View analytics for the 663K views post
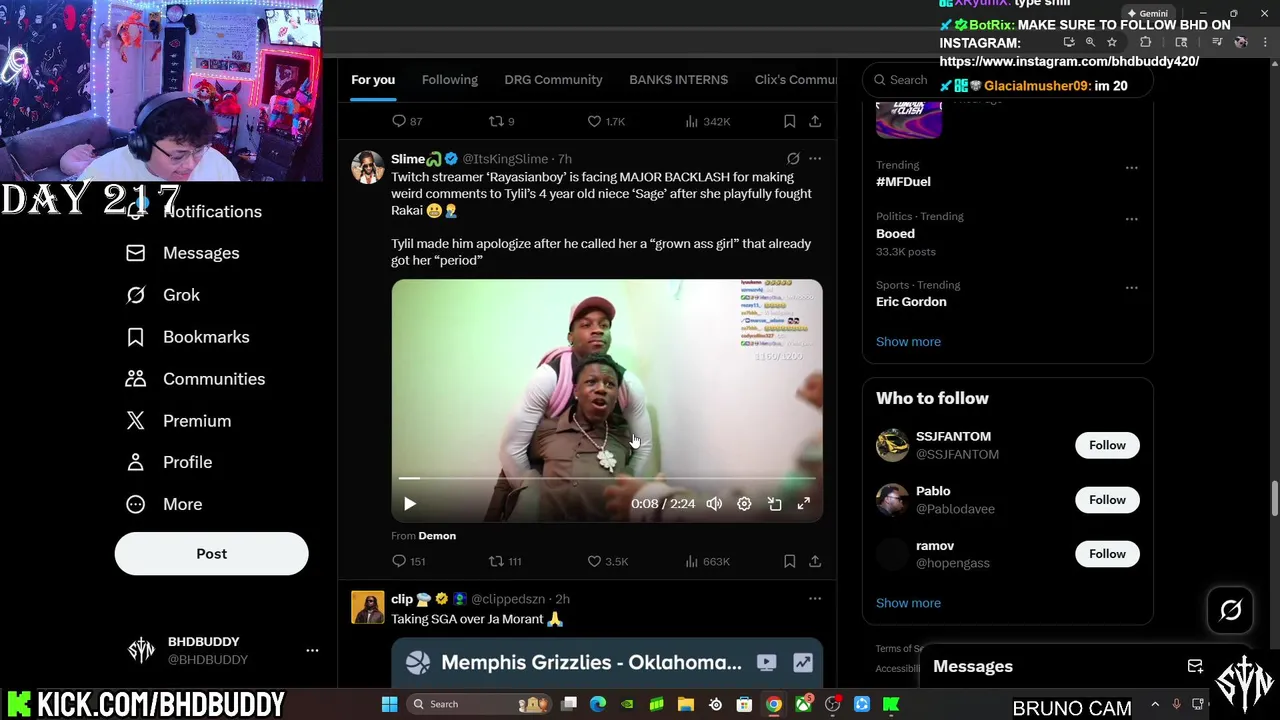The width and height of the screenshot is (1280, 720). [706, 561]
